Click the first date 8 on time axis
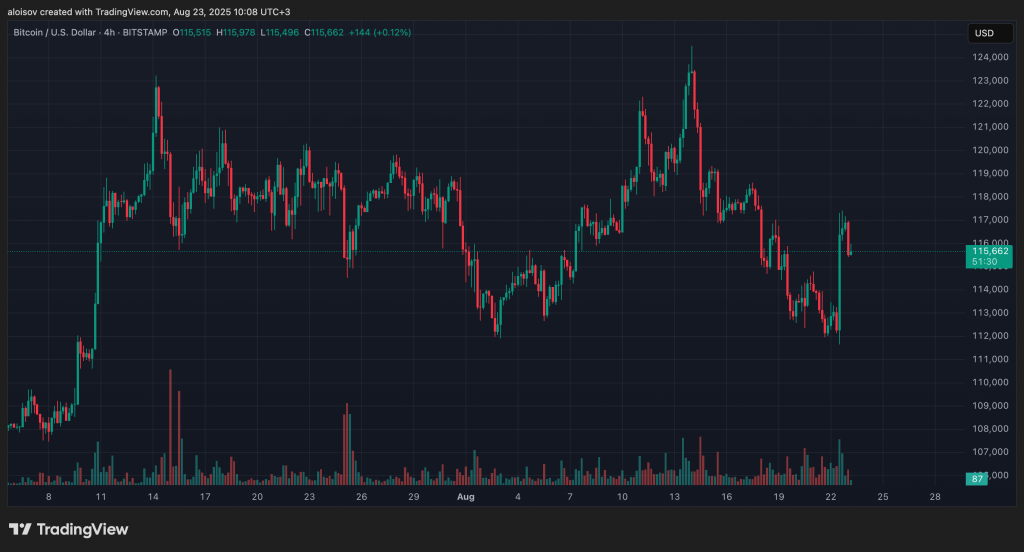This screenshot has width=1024, height=552. pyautogui.click(x=48, y=496)
